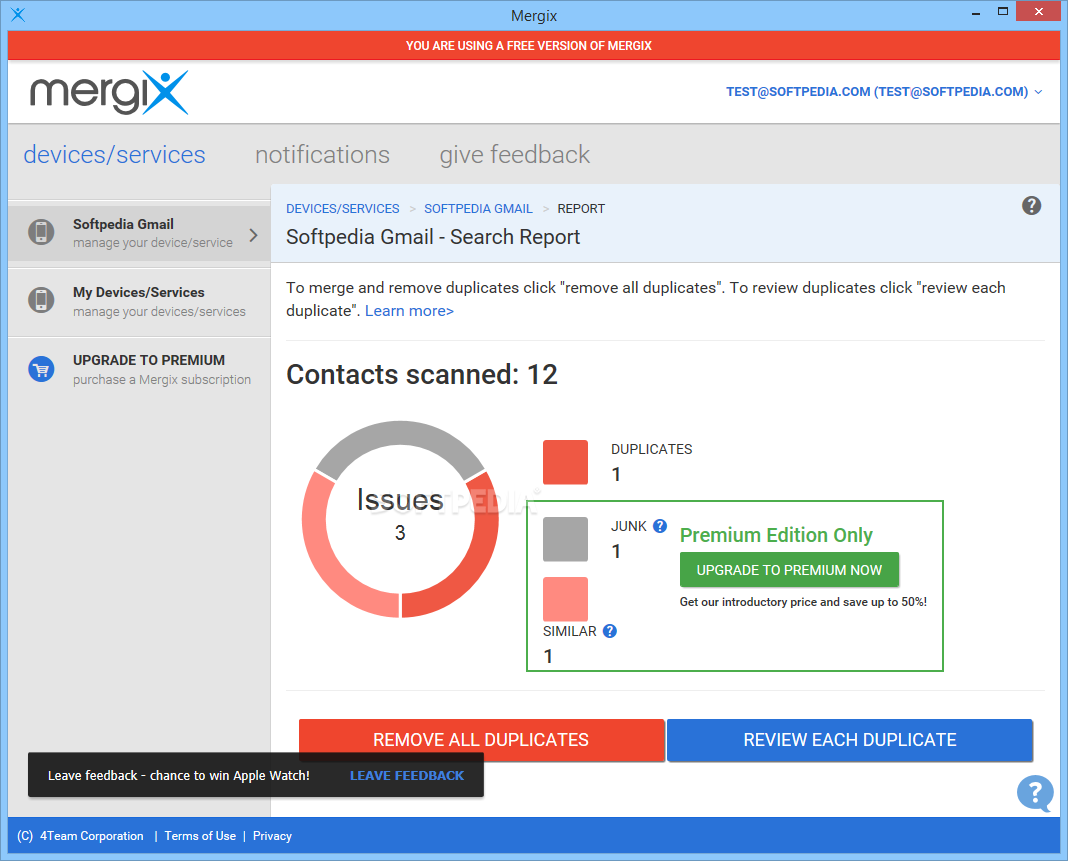Click the My Devices/Services phone icon
The image size is (1068, 861).
41,300
